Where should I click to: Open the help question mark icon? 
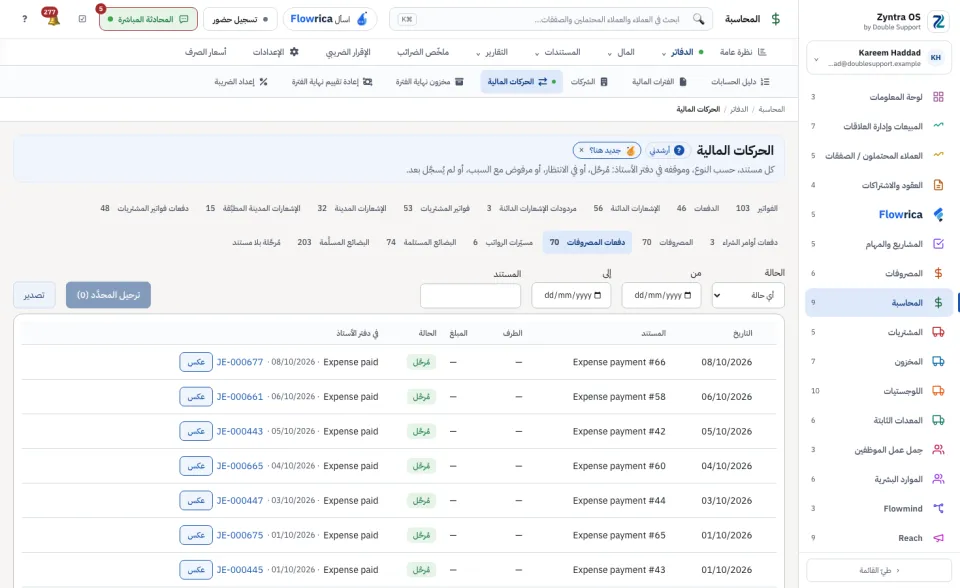[x=24, y=19]
